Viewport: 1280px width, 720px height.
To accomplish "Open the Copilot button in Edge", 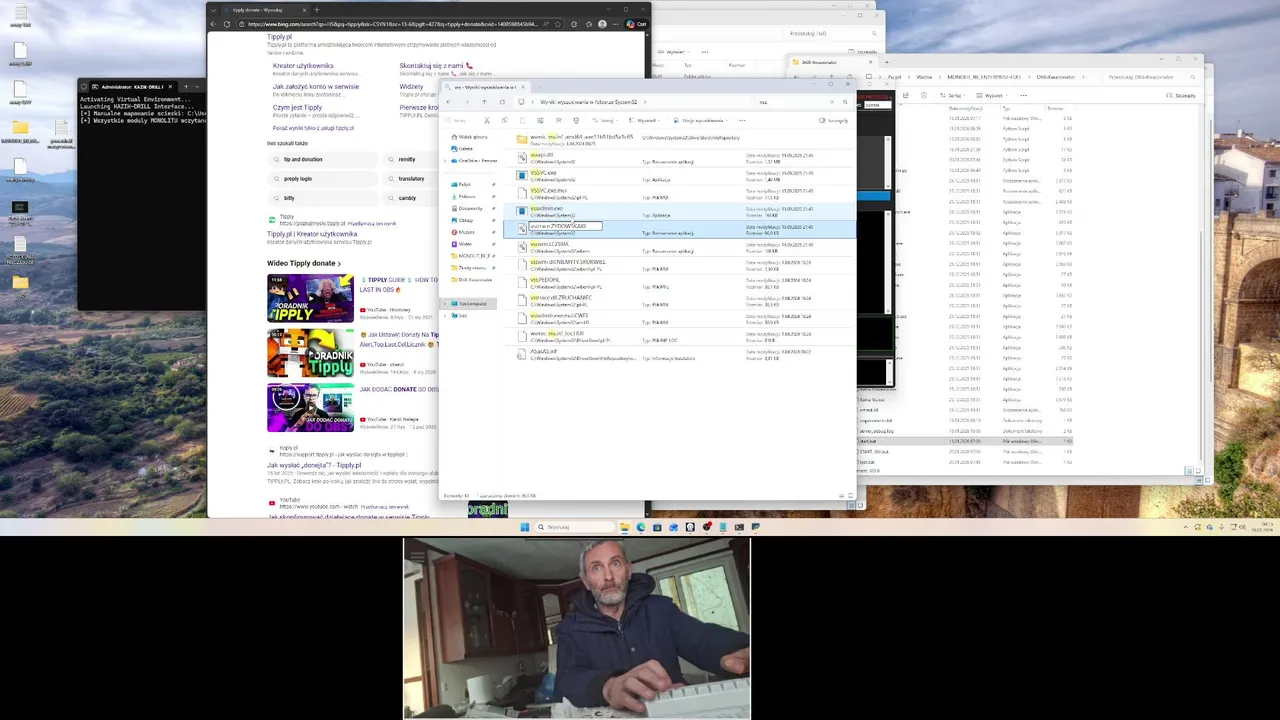I will [637, 24].
